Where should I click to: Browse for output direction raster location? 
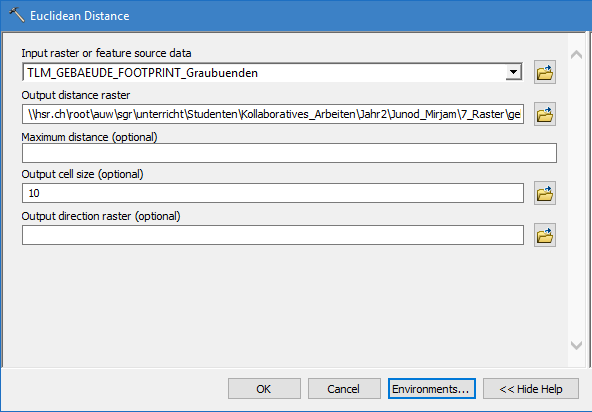point(544,235)
